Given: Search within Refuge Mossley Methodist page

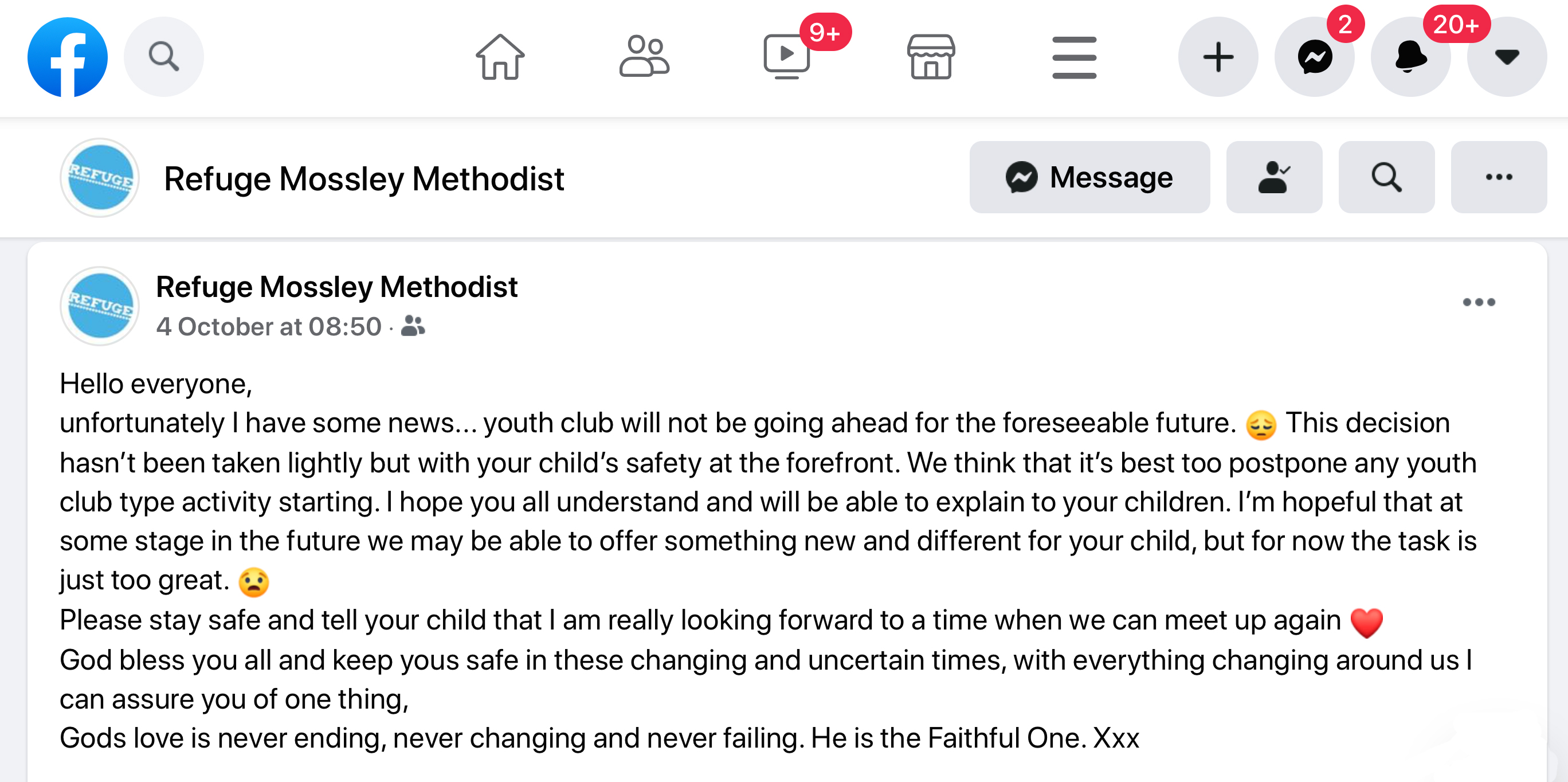Looking at the screenshot, I should point(1386,177).
